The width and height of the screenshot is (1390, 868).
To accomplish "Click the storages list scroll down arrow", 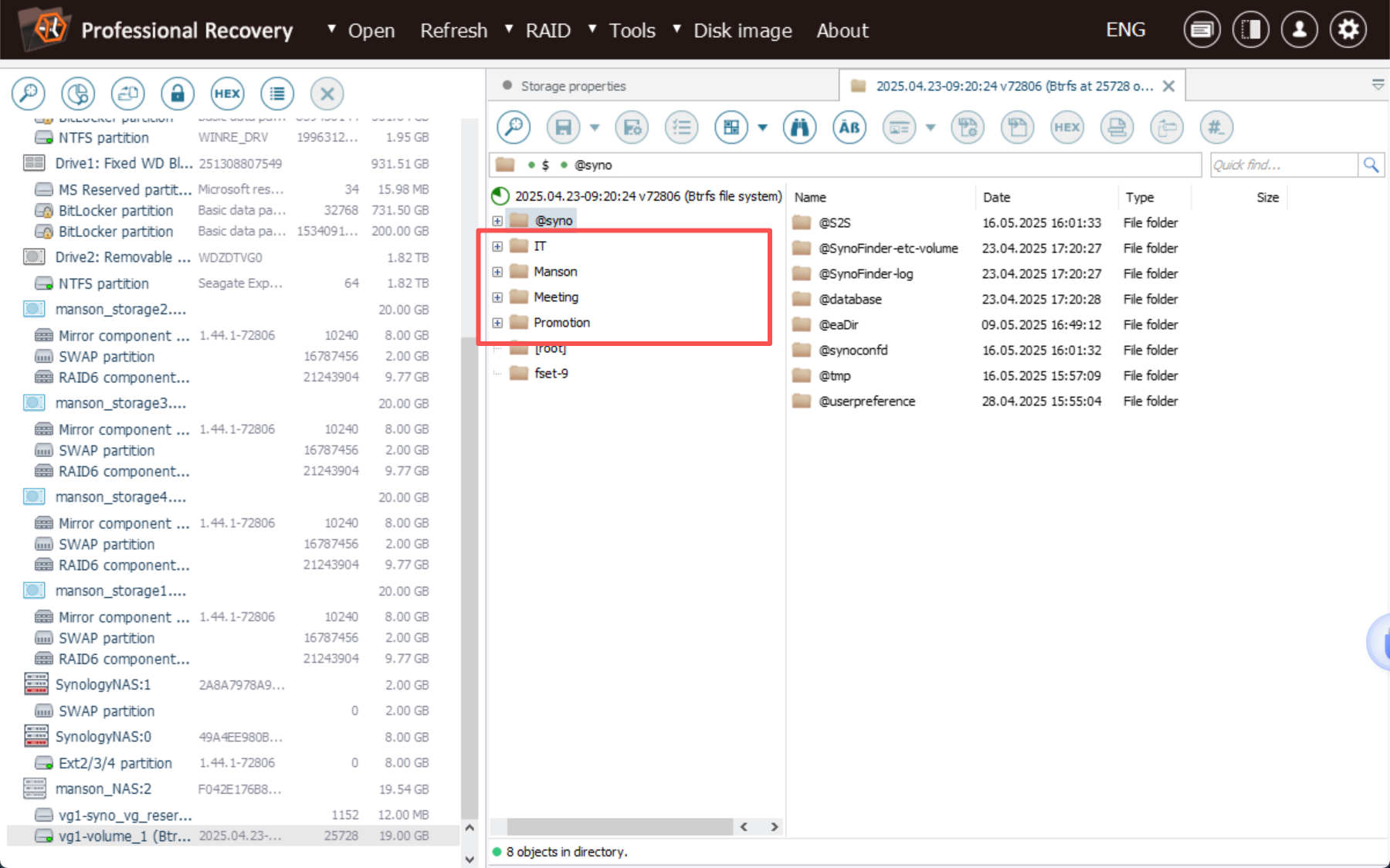I will pos(470,858).
